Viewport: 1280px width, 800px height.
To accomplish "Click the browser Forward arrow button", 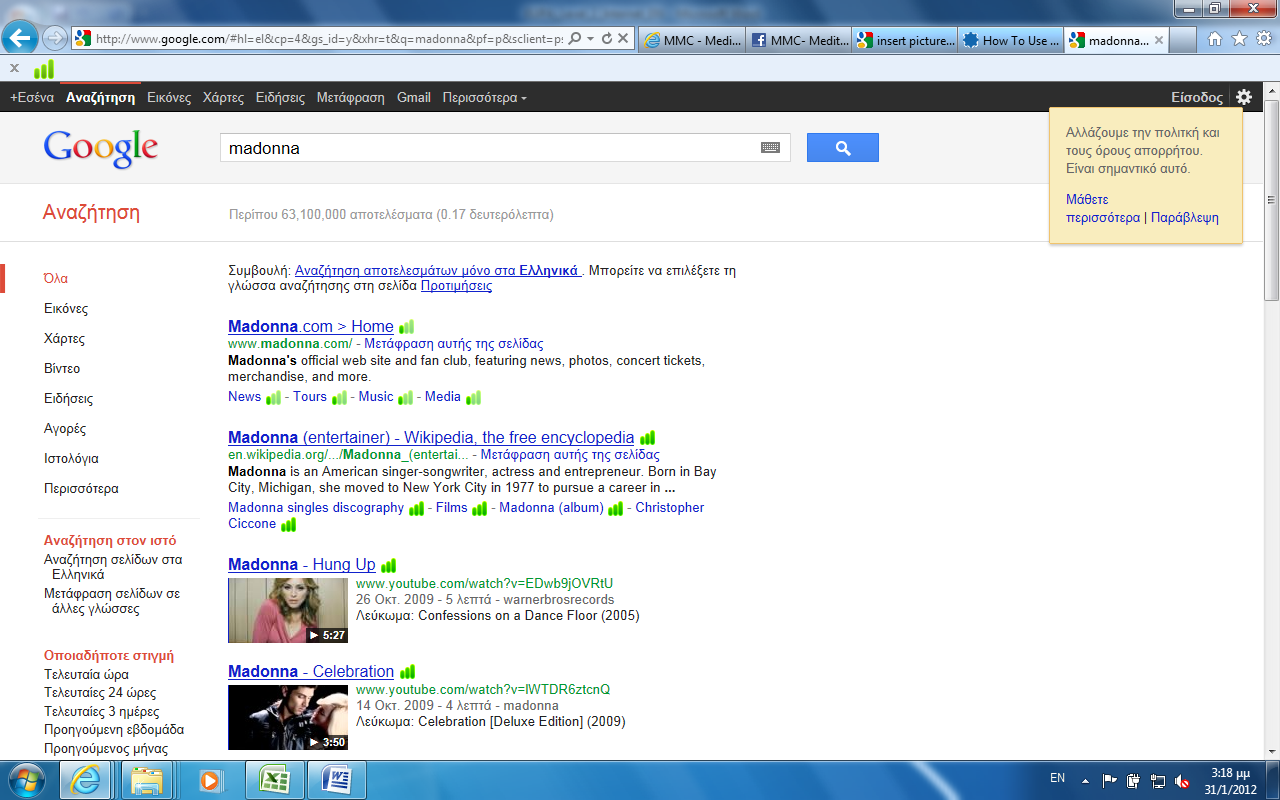I will pos(55,39).
